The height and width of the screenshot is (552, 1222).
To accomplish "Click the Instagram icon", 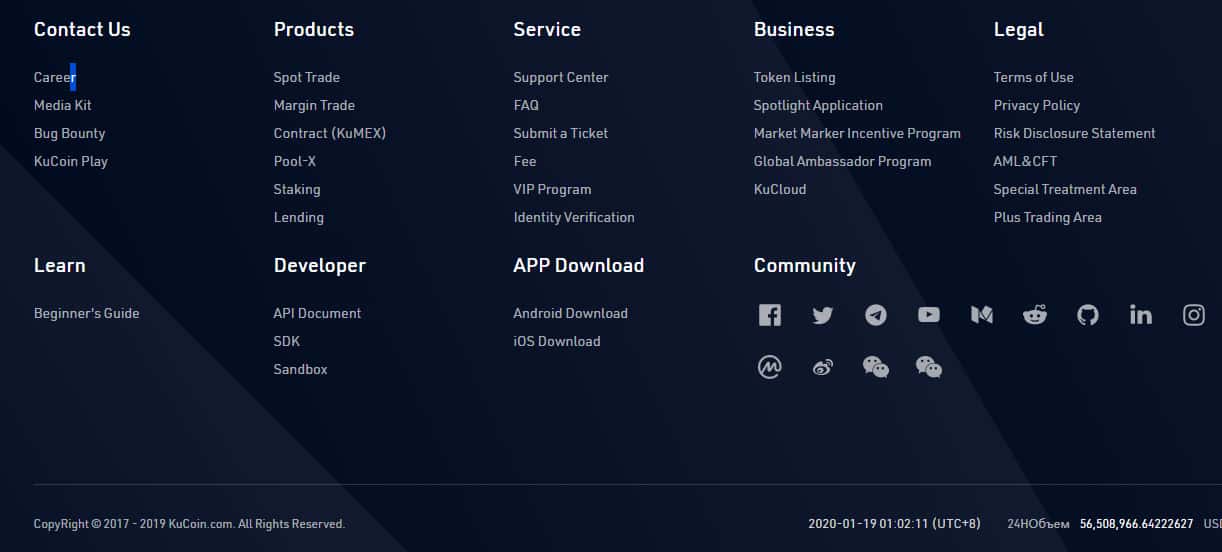I will click(1193, 316).
